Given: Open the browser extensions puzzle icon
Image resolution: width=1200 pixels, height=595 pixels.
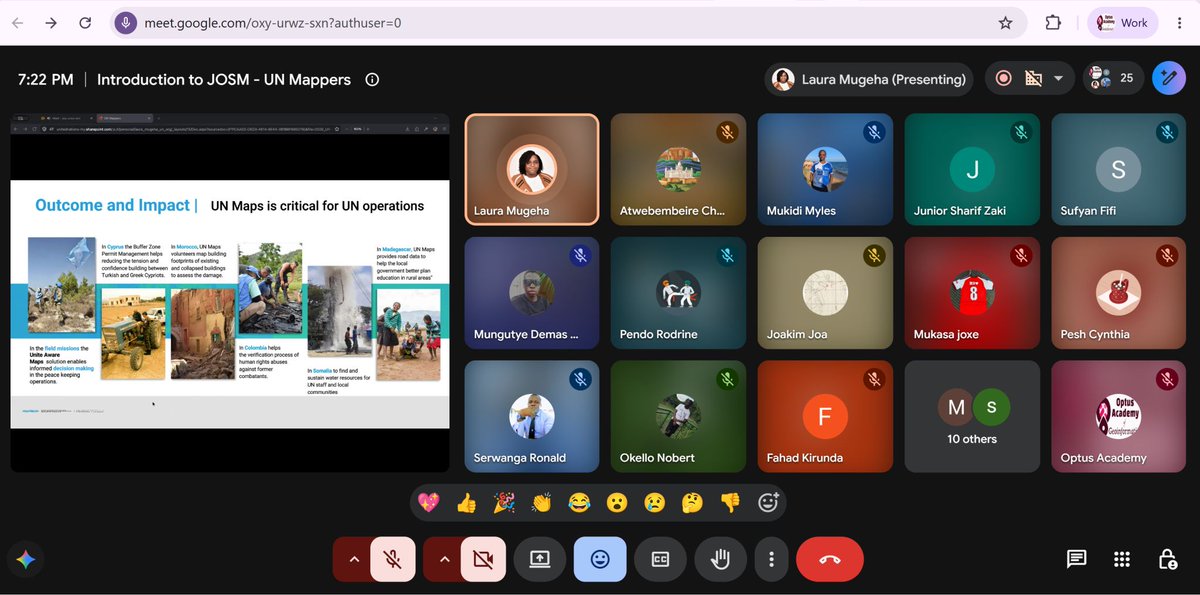Looking at the screenshot, I should [1053, 23].
